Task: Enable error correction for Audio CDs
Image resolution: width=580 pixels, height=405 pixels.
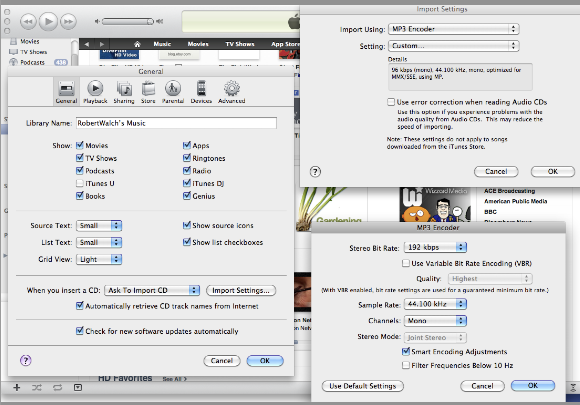Action: click(x=391, y=102)
